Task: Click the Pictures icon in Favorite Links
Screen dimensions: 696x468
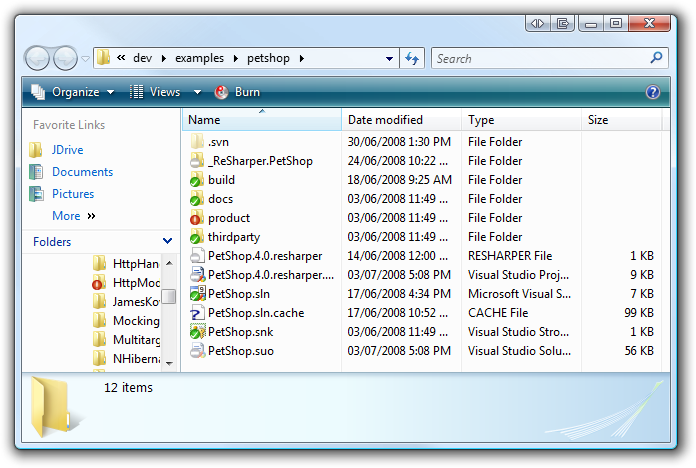Action: (x=36, y=194)
